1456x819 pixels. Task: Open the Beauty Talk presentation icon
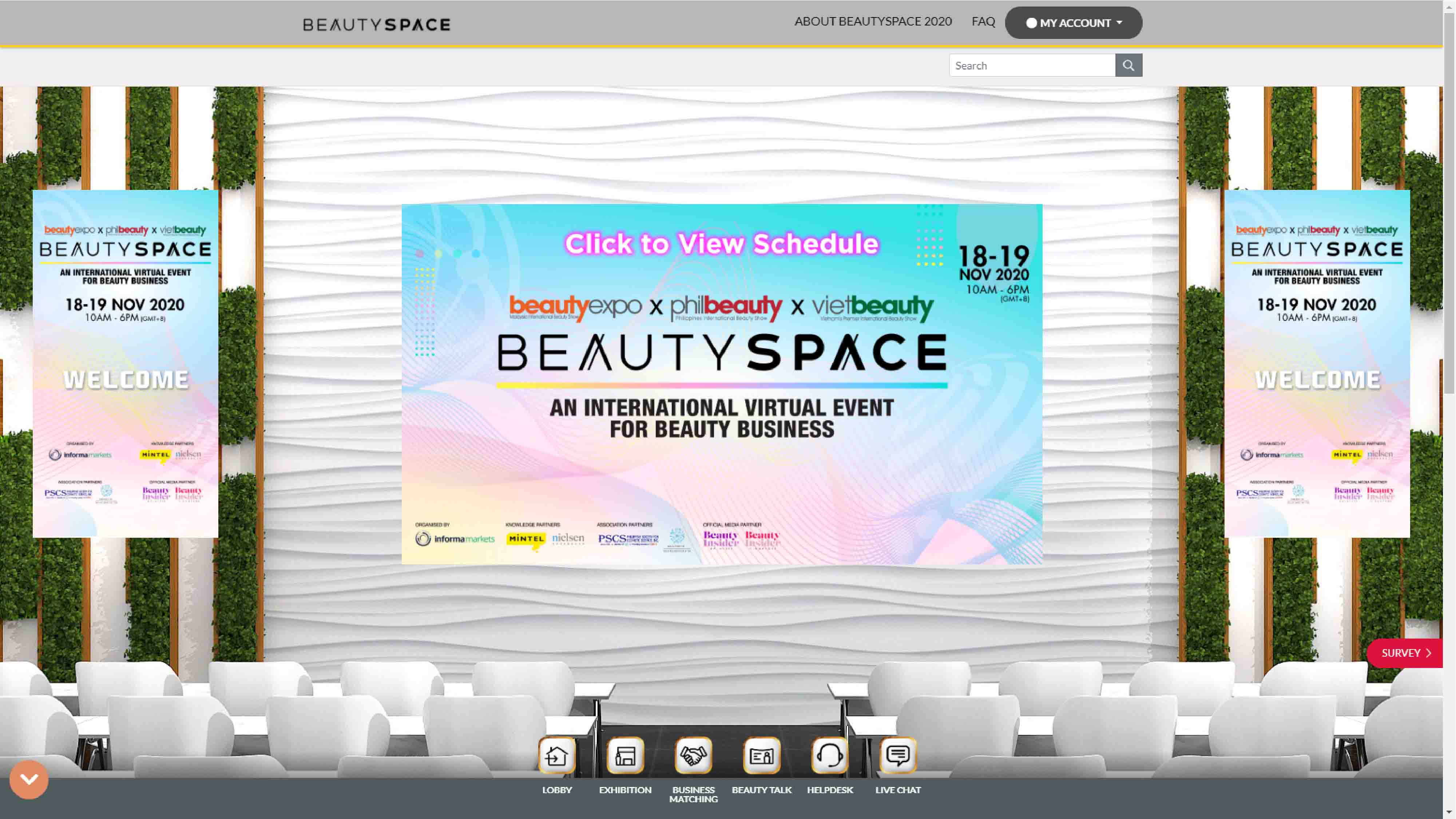pos(761,755)
